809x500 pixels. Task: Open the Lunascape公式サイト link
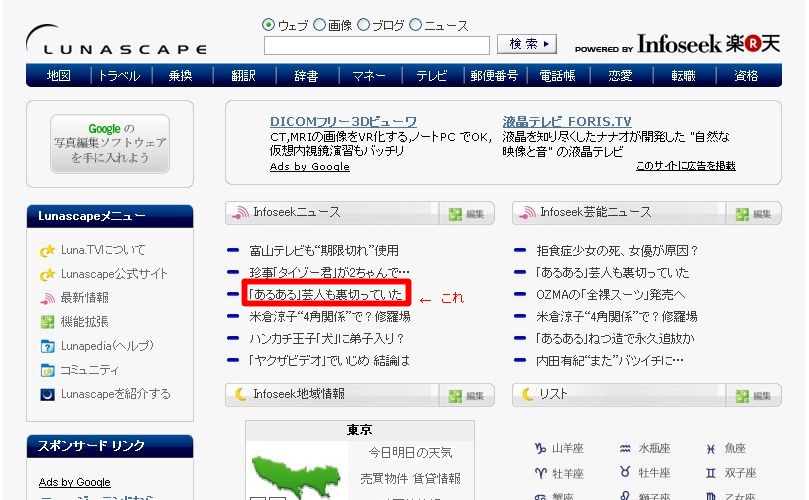click(114, 274)
